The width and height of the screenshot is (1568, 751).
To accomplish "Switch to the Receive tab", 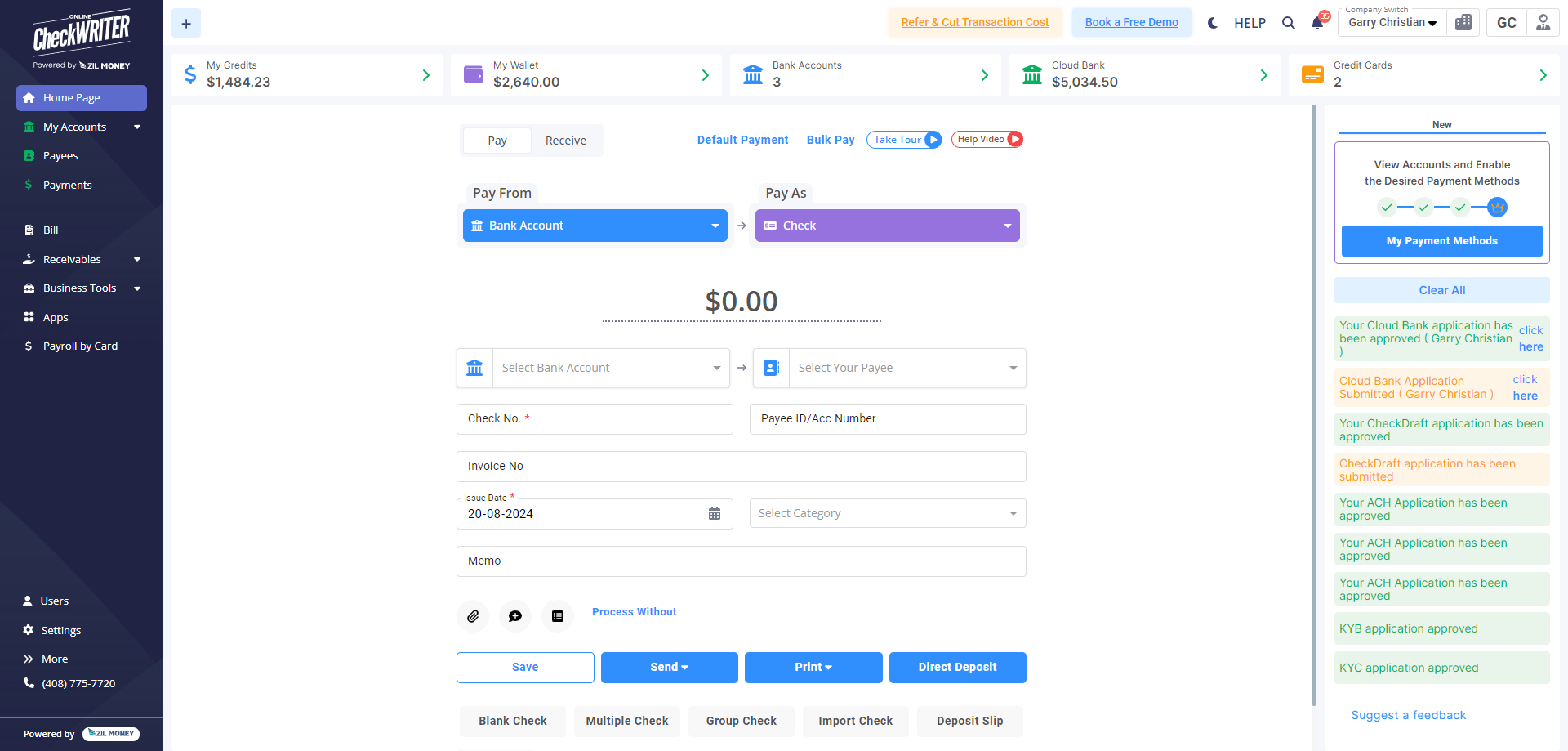I will coord(566,141).
